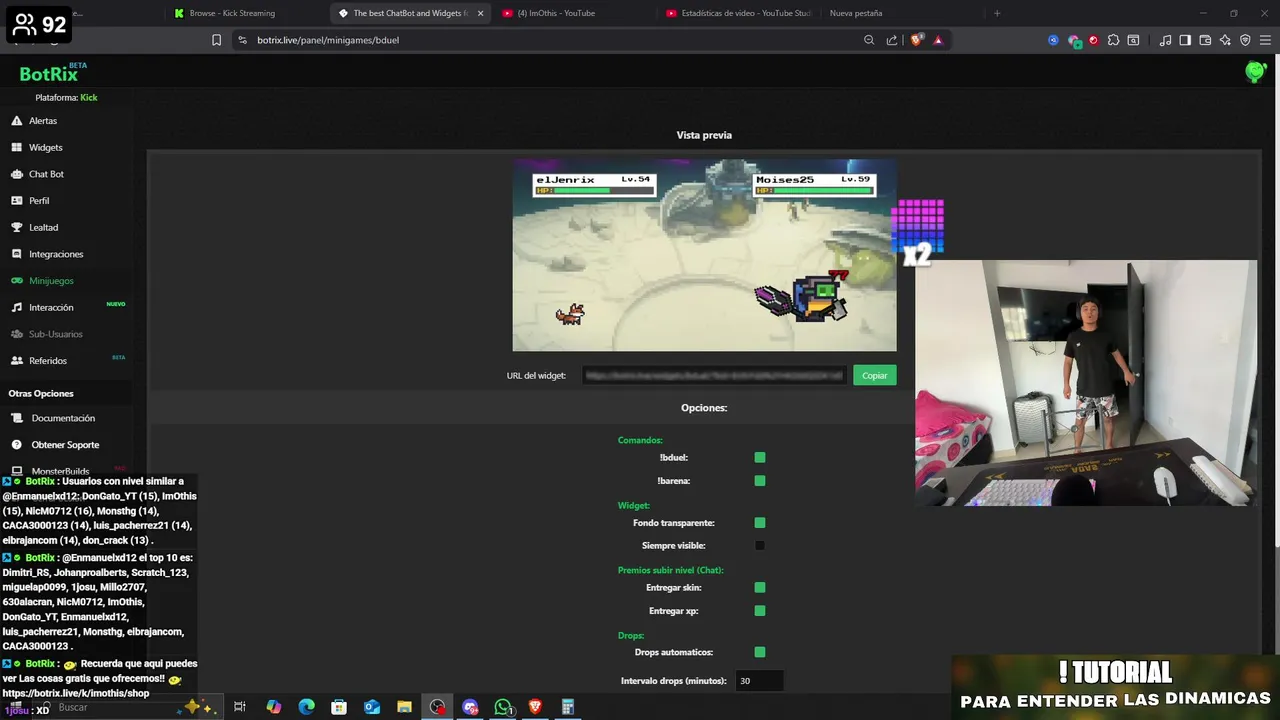
Task: Open Calculator from the taskbar
Action: click(x=567, y=707)
